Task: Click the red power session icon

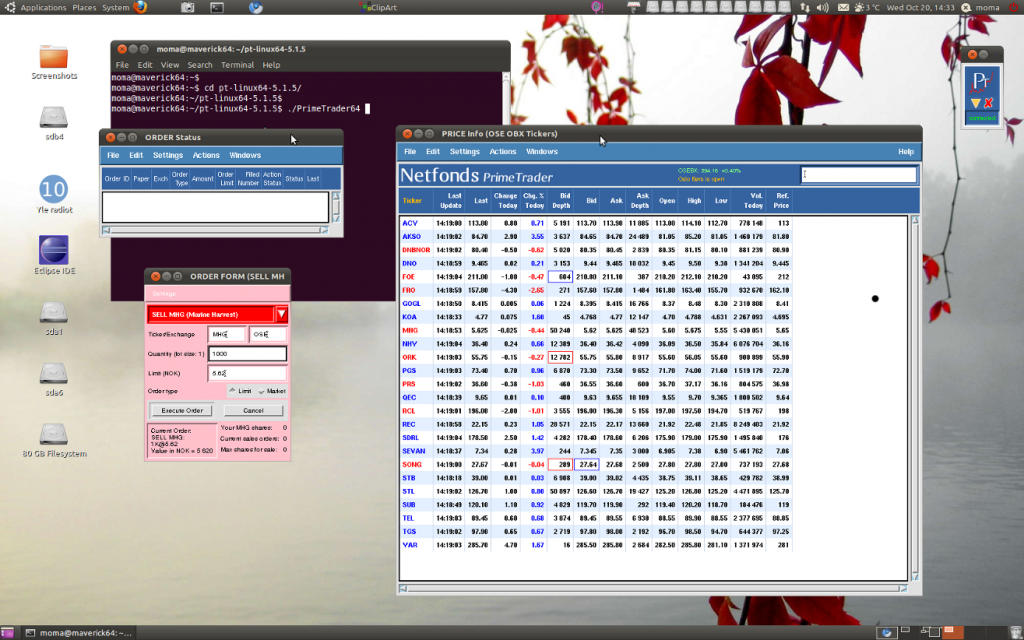Action: point(1014,7)
